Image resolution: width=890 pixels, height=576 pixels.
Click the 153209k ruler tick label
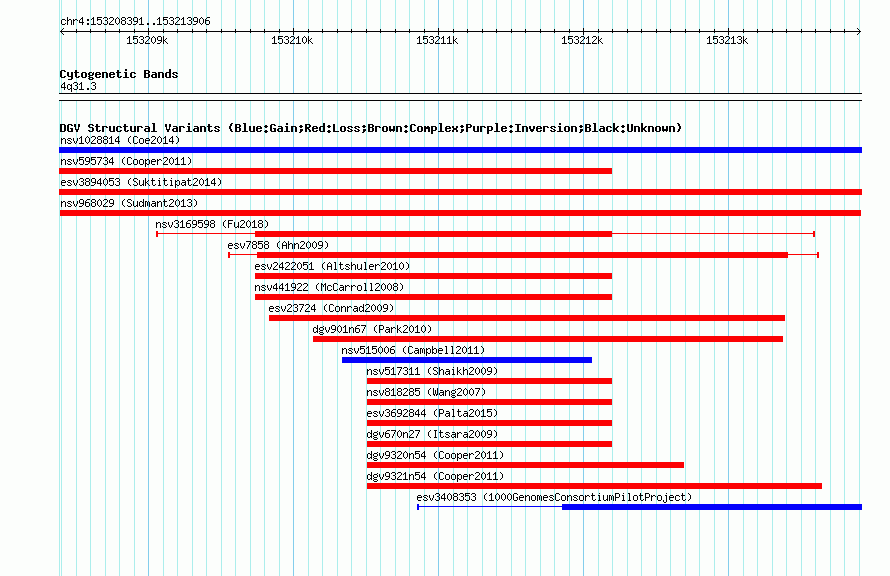147,40
